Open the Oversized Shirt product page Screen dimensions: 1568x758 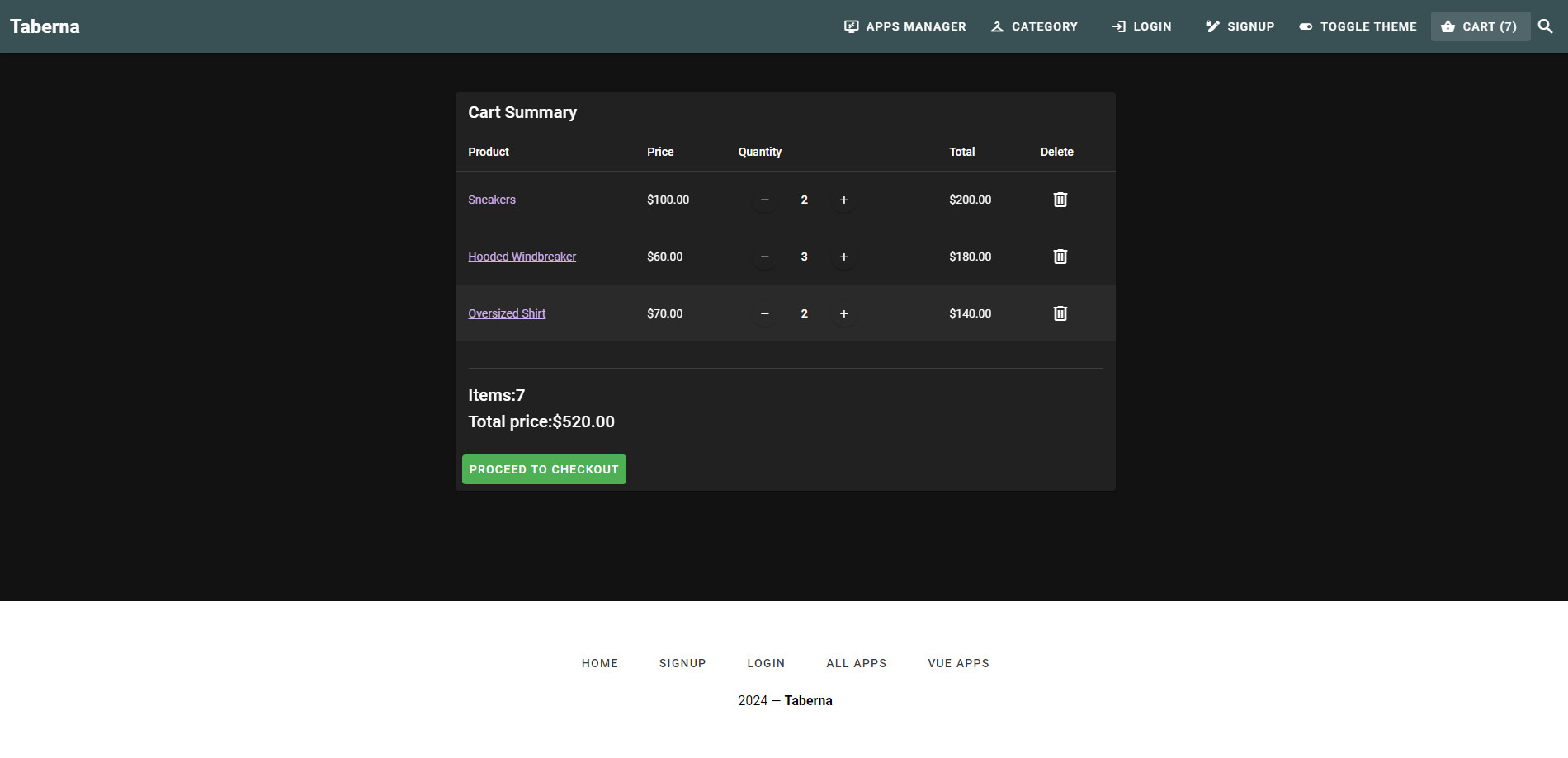507,313
